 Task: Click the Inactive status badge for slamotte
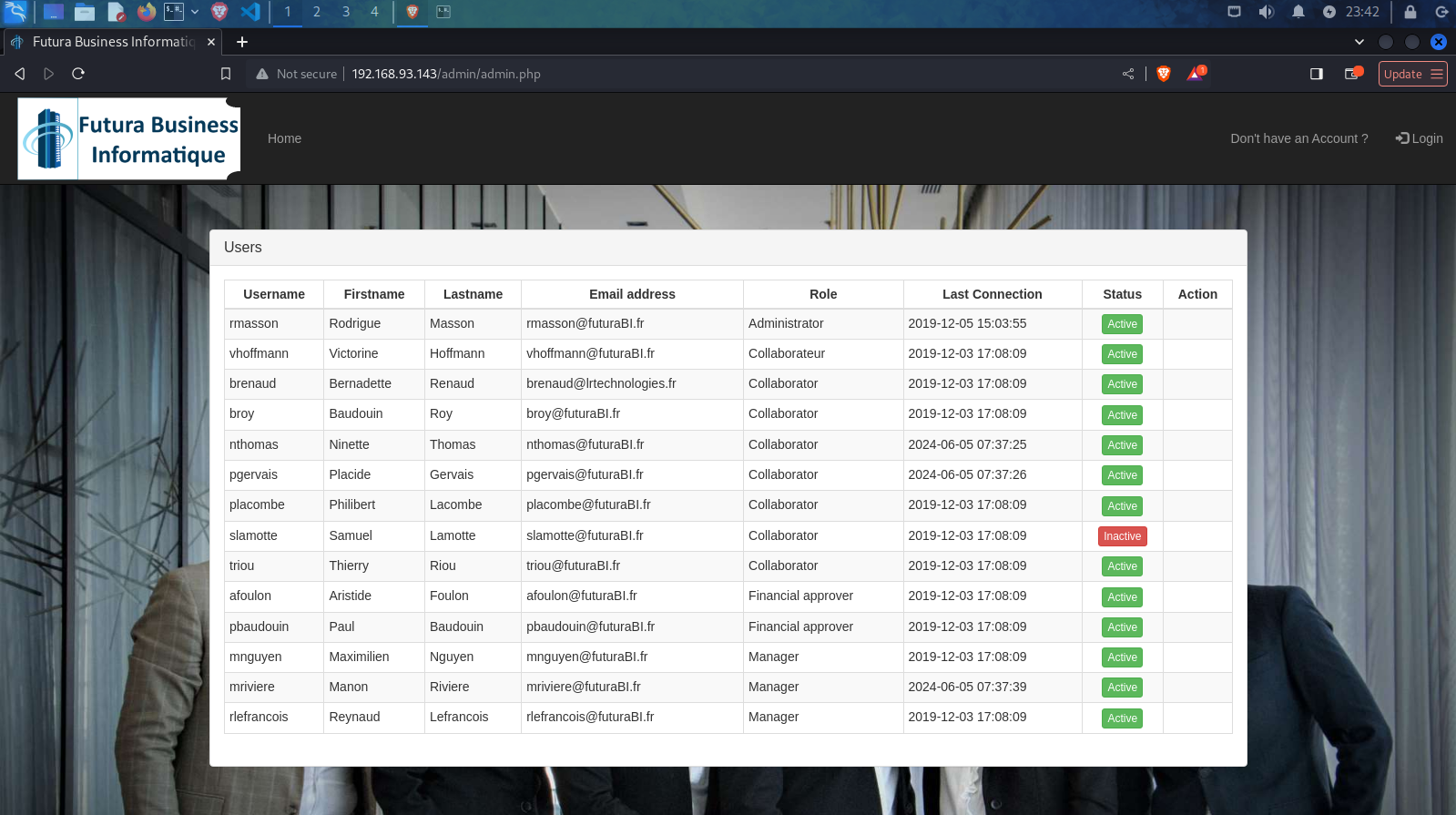(1122, 536)
